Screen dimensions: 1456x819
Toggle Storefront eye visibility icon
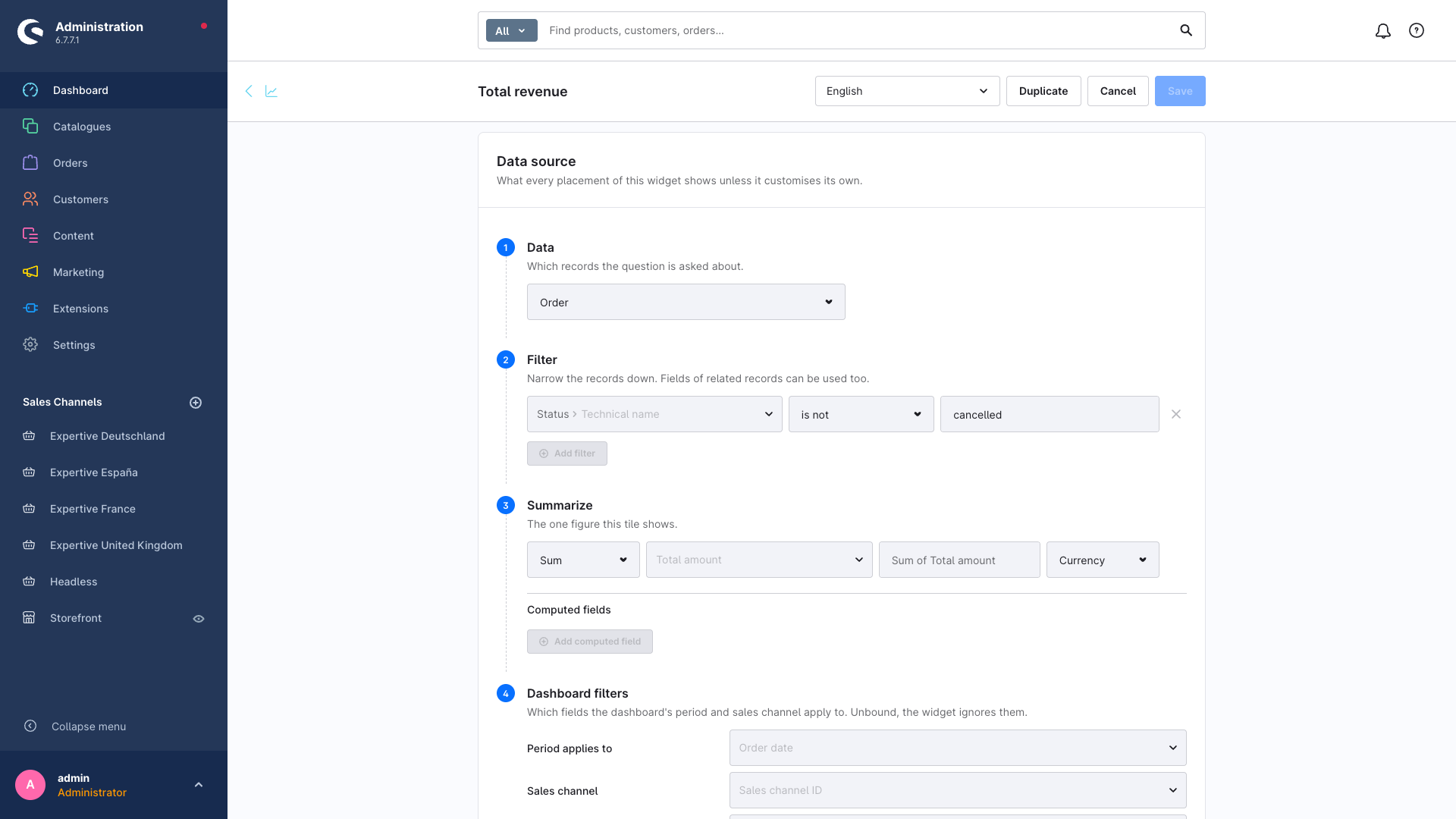[x=199, y=619]
